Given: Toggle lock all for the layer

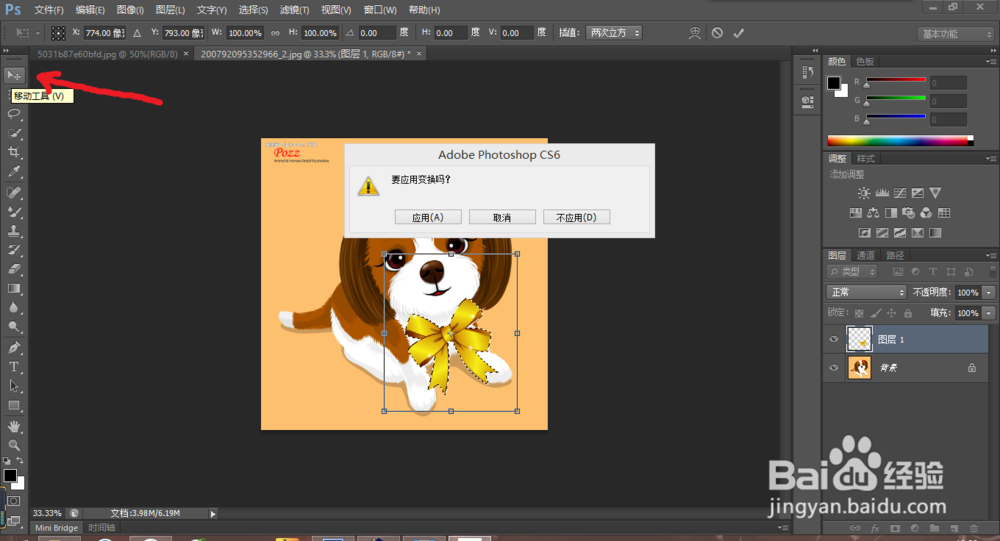Looking at the screenshot, I should (x=908, y=313).
